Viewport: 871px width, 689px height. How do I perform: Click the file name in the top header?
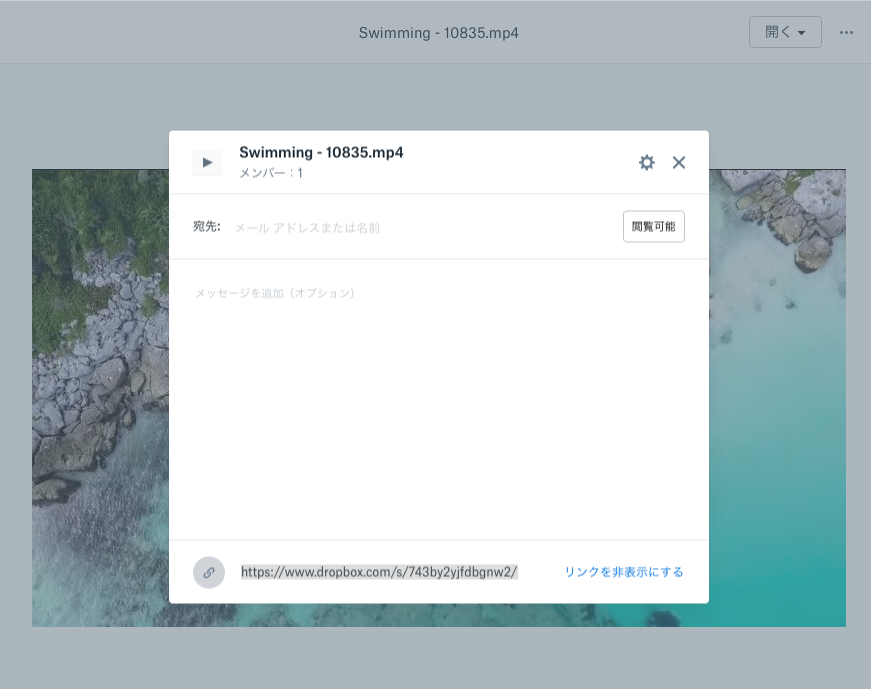point(438,33)
